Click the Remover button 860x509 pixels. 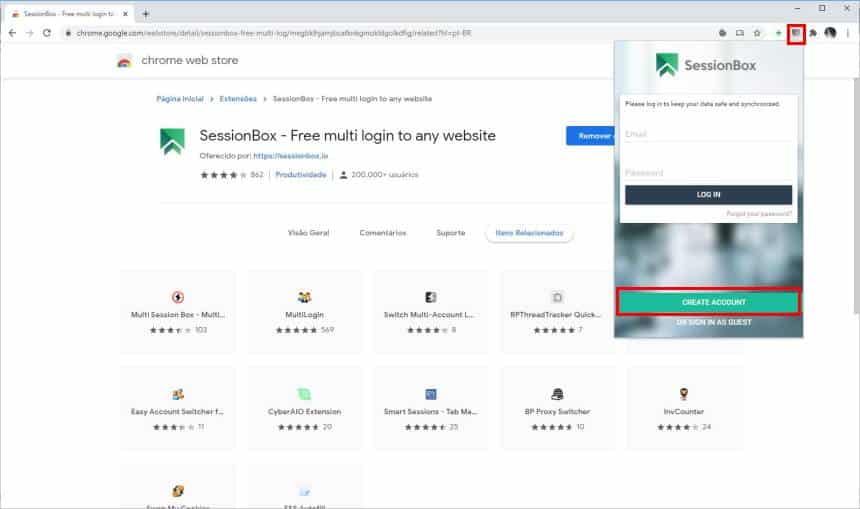(591, 135)
